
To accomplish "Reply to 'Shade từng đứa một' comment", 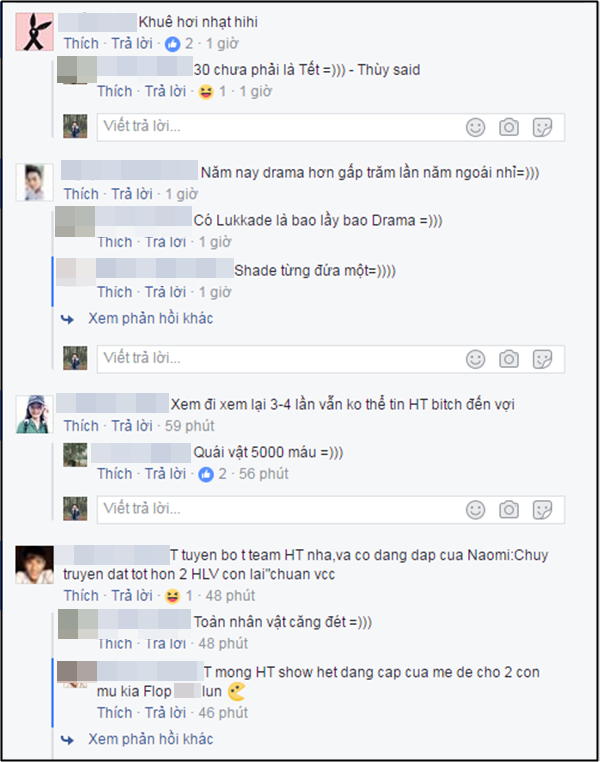I will tap(165, 292).
